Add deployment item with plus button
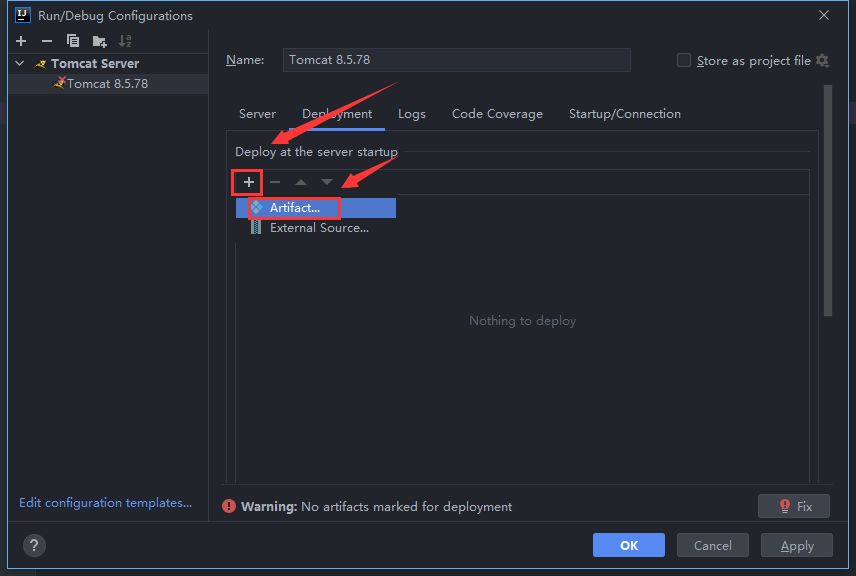Viewport: 856px width, 576px height. pos(248,182)
